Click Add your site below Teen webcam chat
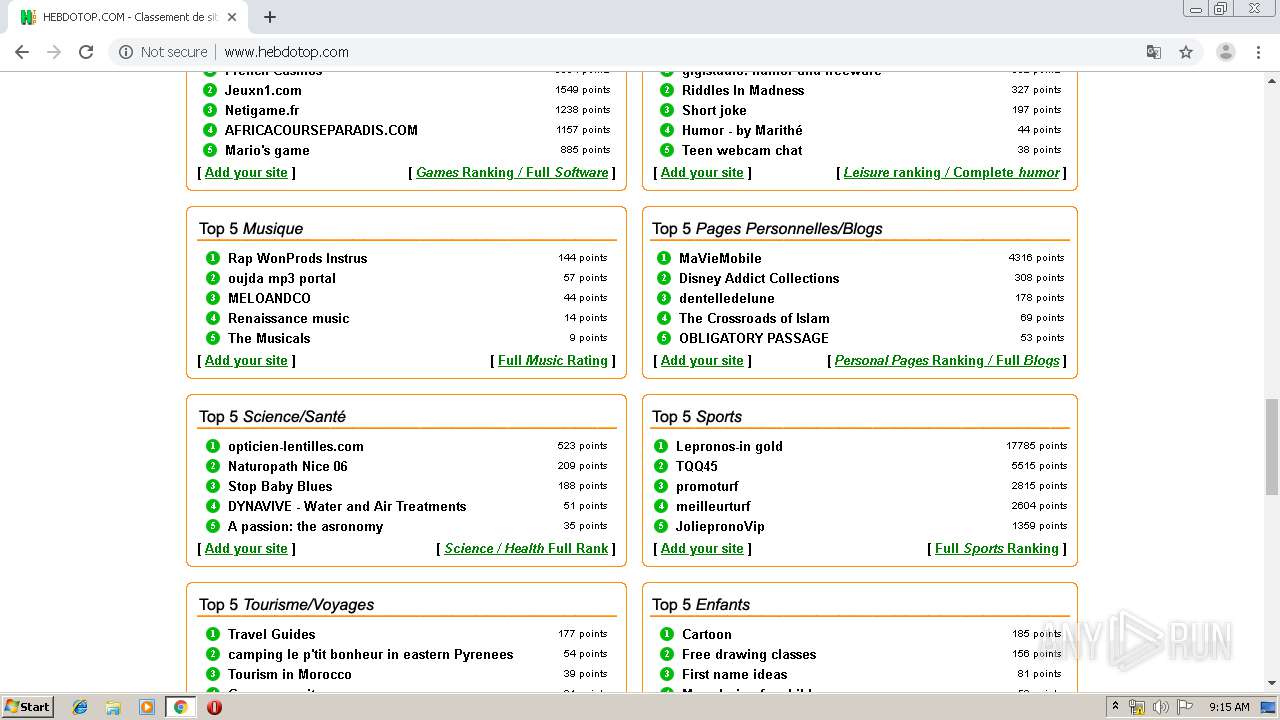This screenshot has height=720, width=1280. (702, 172)
